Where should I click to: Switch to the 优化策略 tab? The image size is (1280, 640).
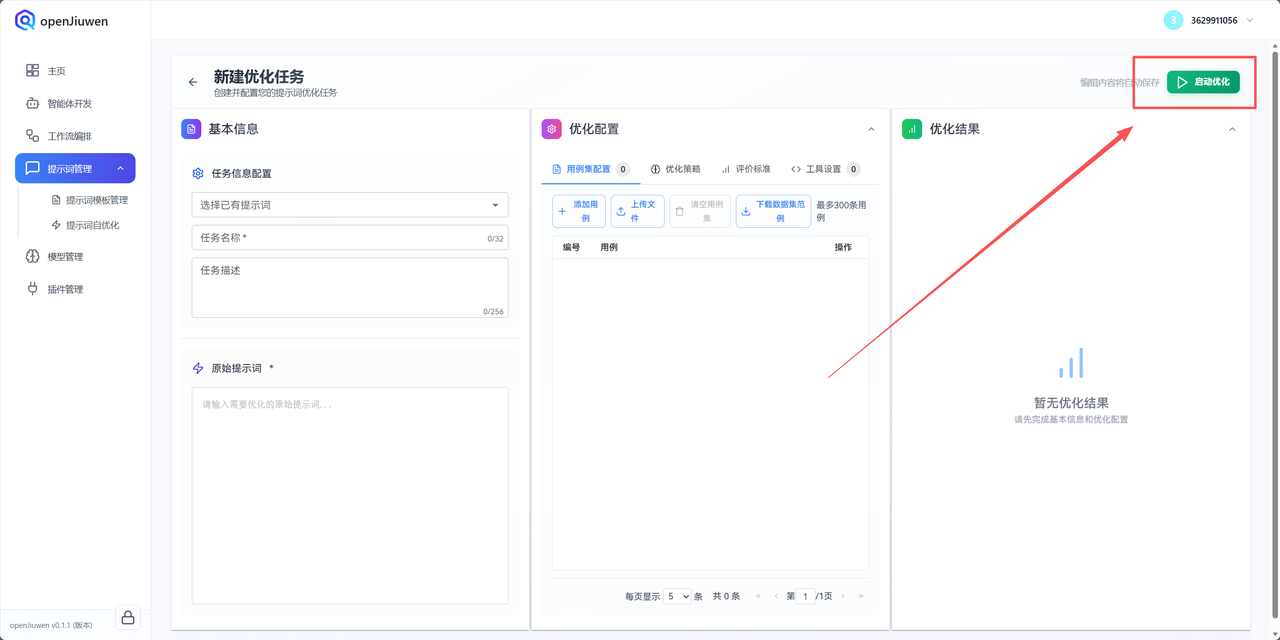(676, 169)
